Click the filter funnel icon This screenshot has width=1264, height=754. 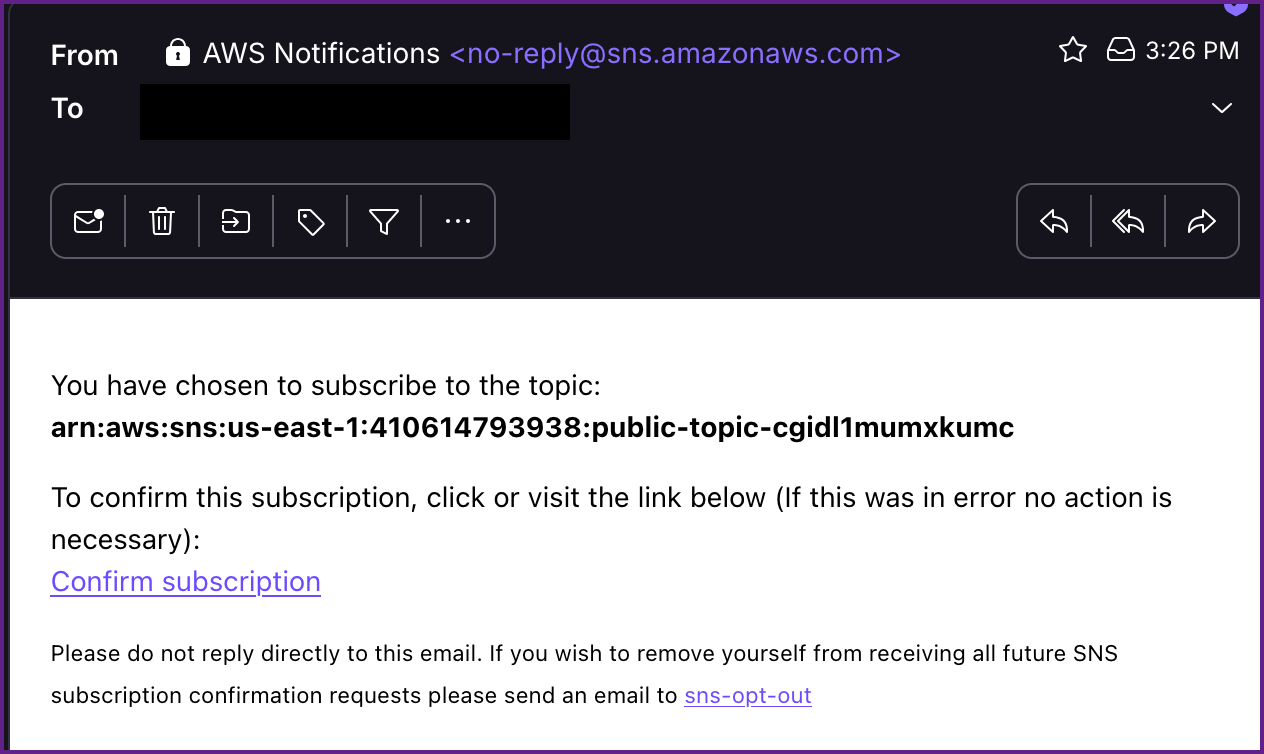(x=384, y=221)
